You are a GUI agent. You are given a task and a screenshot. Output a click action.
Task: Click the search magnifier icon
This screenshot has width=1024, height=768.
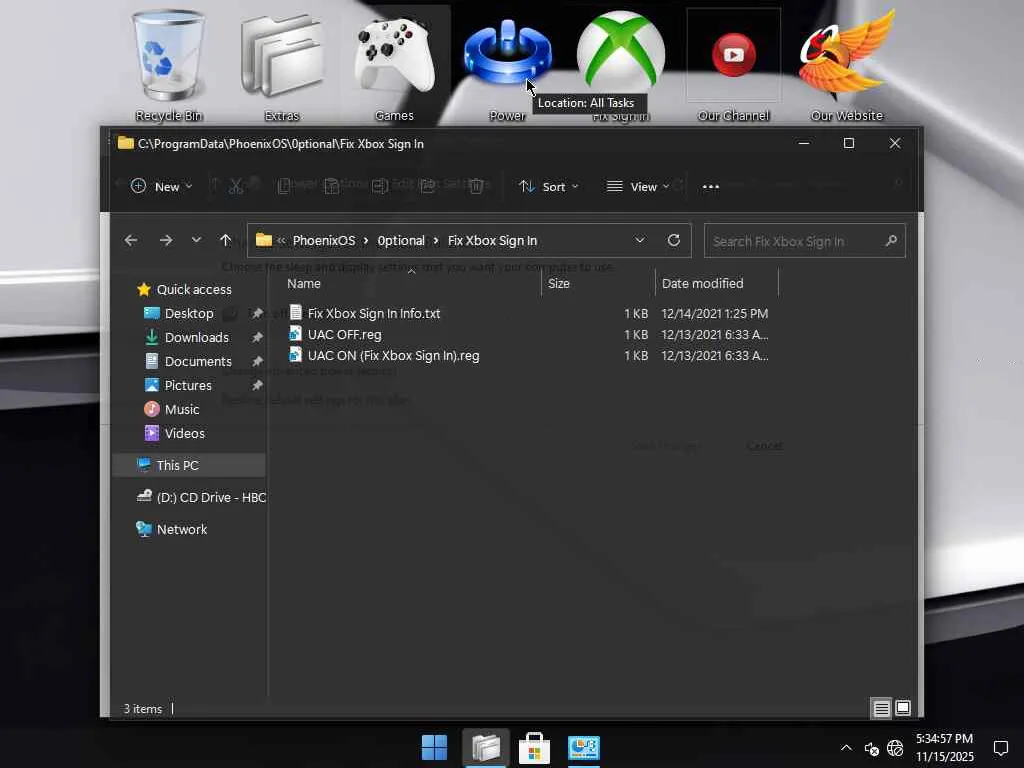[x=891, y=241]
